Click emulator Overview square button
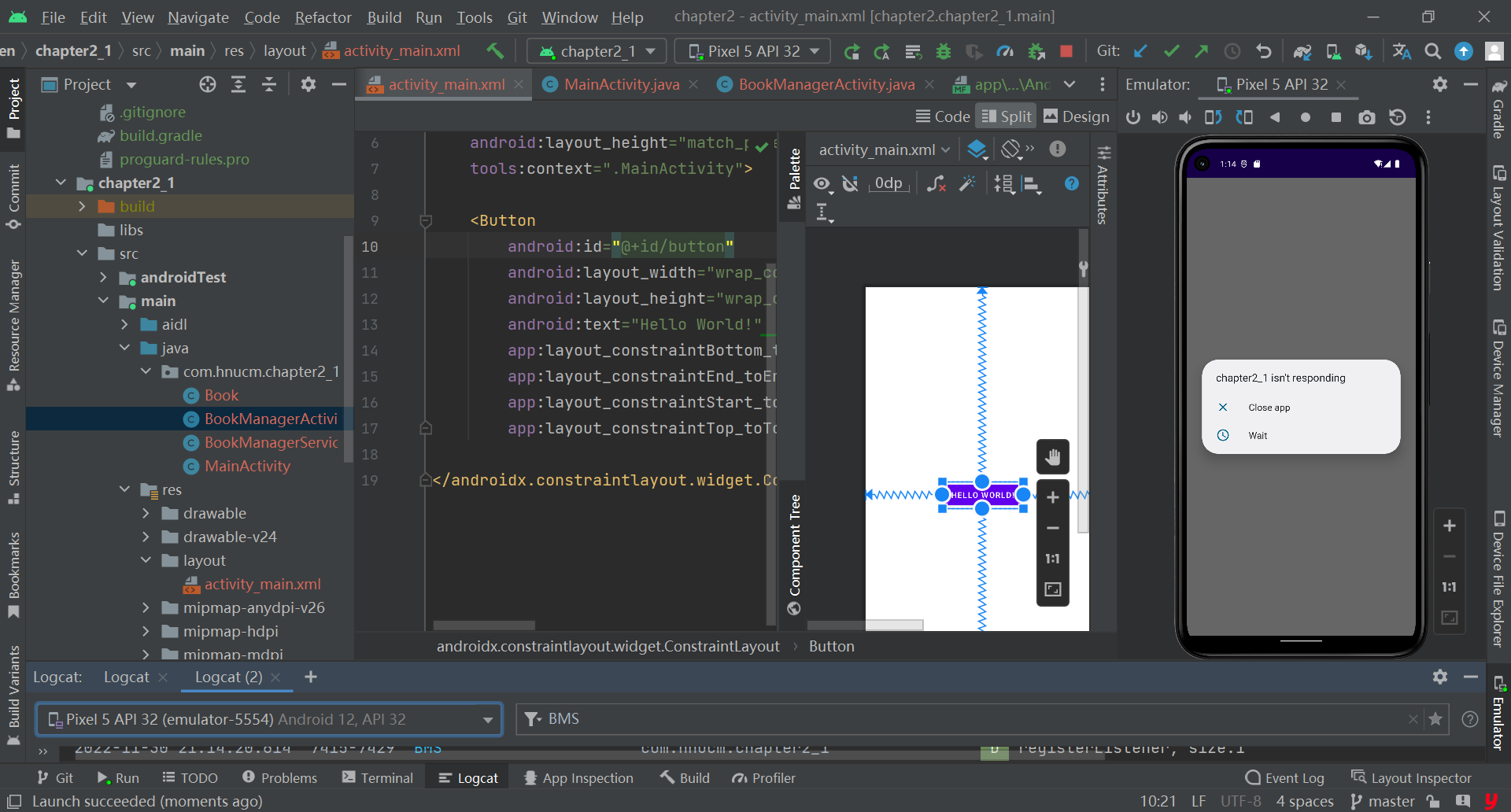The image size is (1511, 812). [1336, 117]
